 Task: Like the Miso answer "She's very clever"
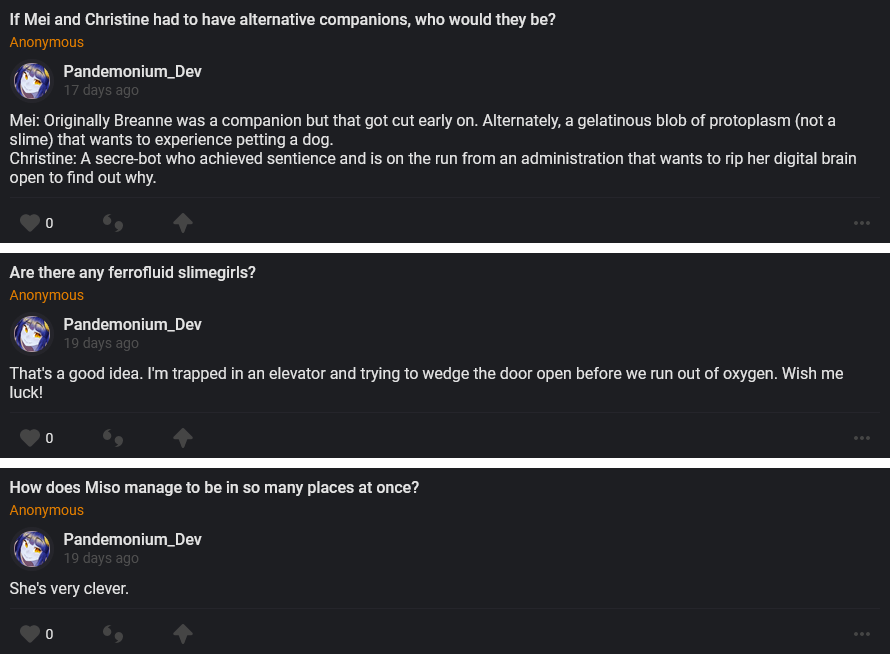(30, 634)
